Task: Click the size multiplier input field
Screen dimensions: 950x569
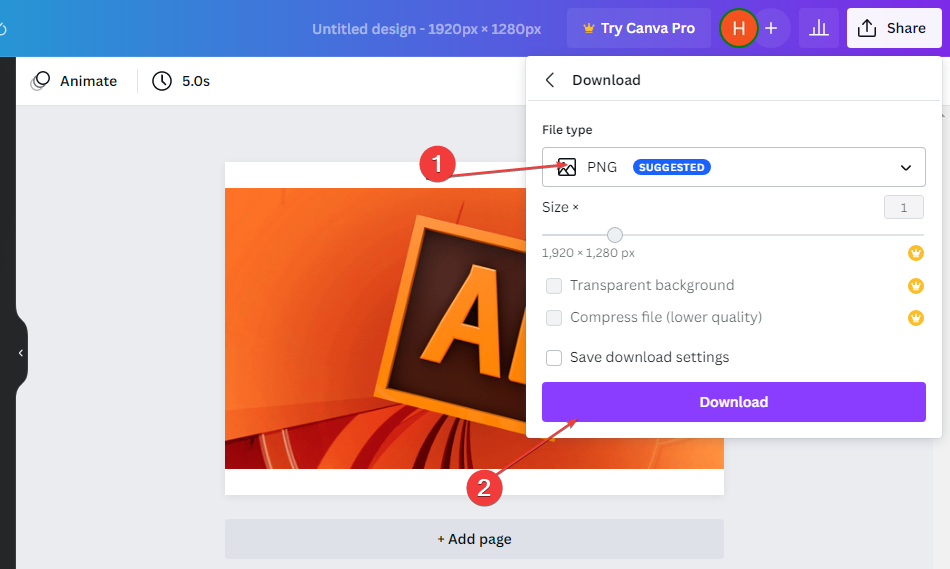Action: point(903,207)
